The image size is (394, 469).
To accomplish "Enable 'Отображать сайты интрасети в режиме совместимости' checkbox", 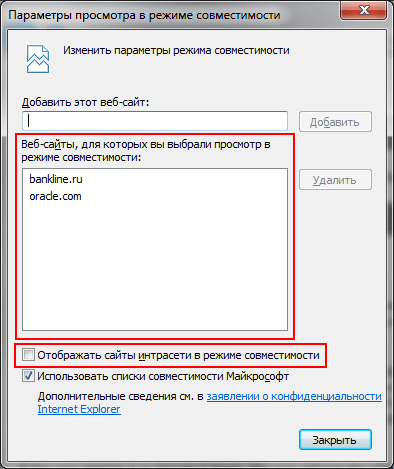I will tap(28, 355).
